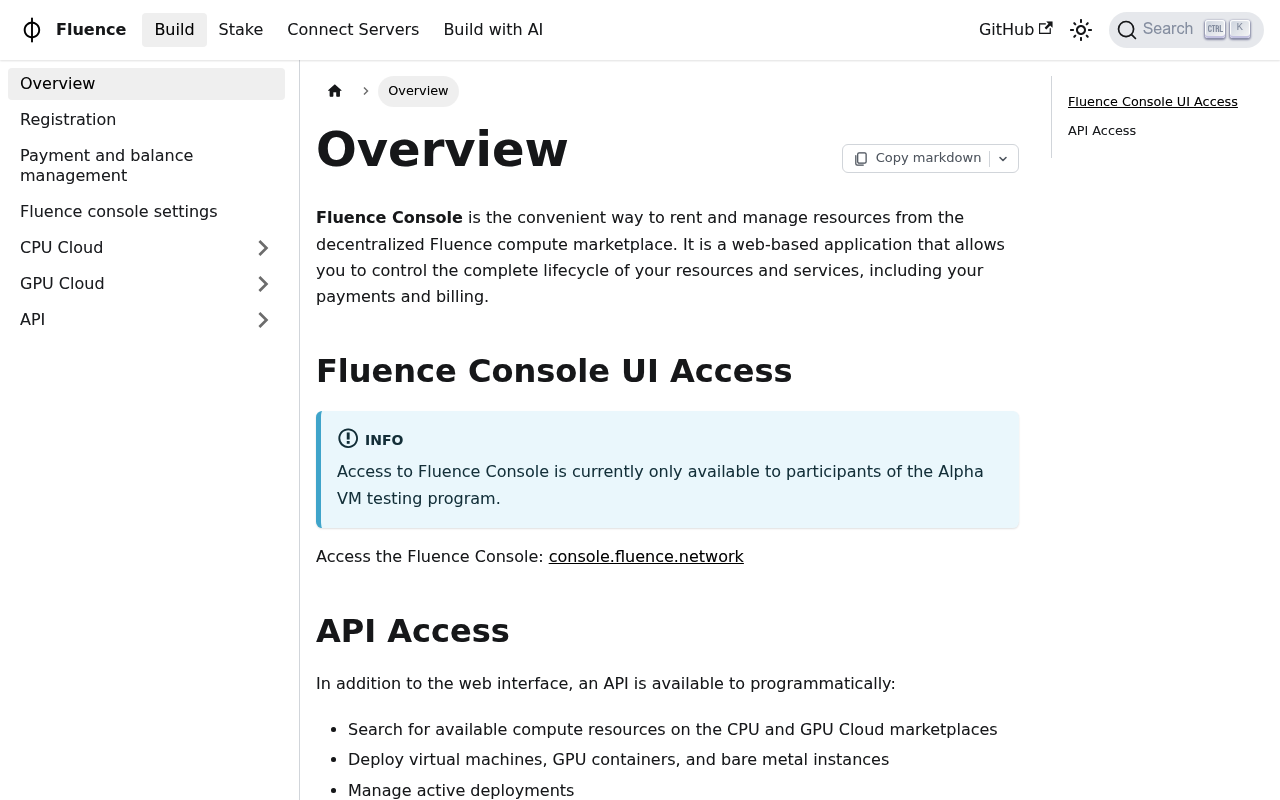The height and width of the screenshot is (800, 1280).
Task: Click the info exclamation icon
Action: pyautogui.click(x=348, y=439)
